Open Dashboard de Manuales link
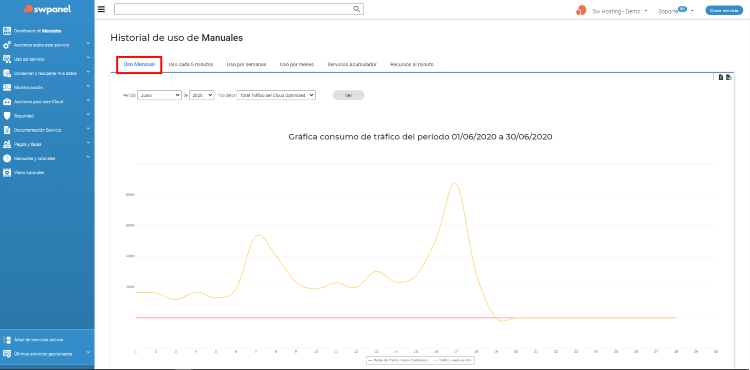 click(x=37, y=31)
